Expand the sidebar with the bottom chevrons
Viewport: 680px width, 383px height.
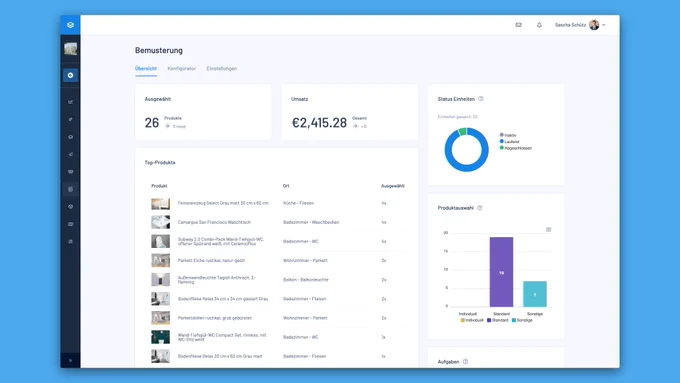(x=70, y=360)
